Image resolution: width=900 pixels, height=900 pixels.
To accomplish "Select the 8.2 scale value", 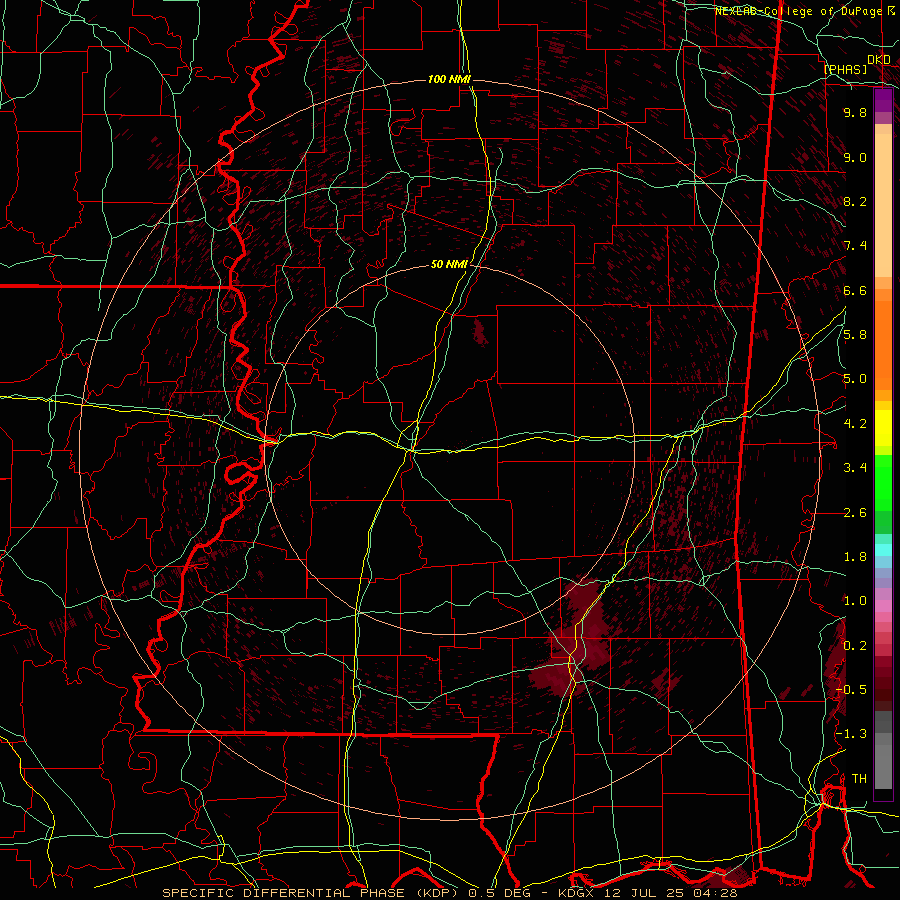I will [855, 201].
